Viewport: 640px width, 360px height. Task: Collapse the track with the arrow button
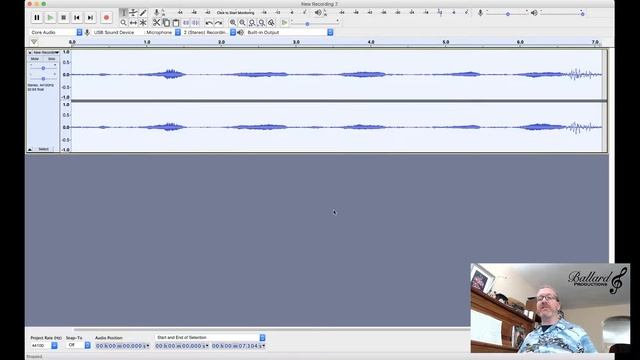(x=30, y=149)
